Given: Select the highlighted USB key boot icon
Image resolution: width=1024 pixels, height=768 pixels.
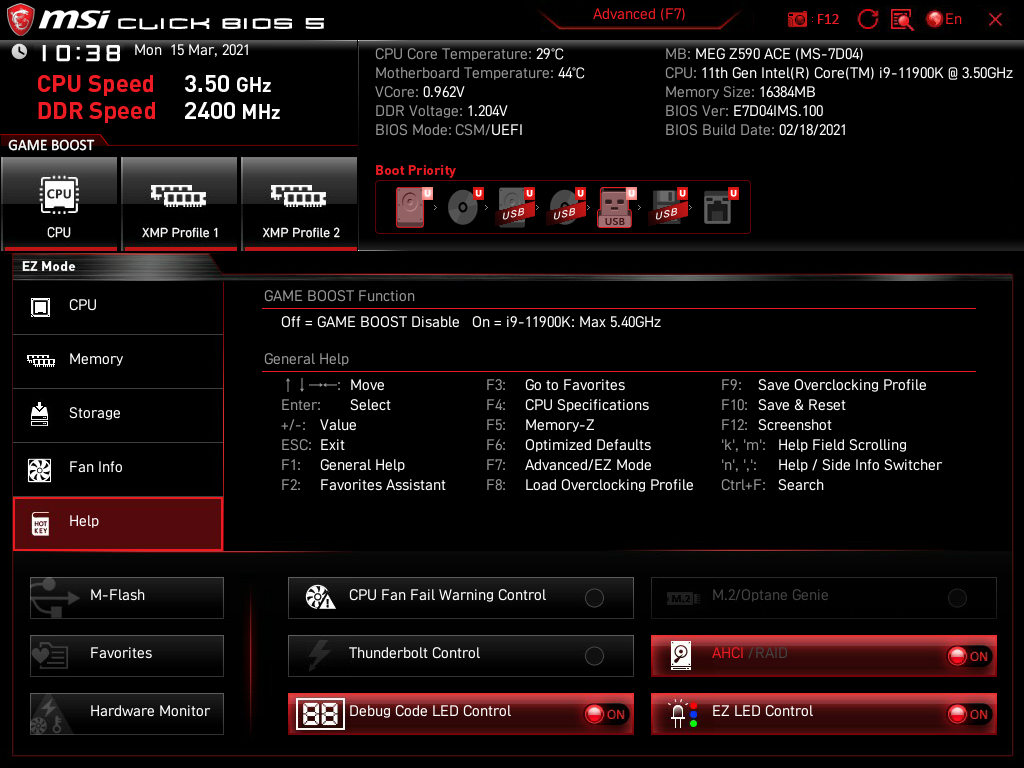Looking at the screenshot, I should [616, 207].
